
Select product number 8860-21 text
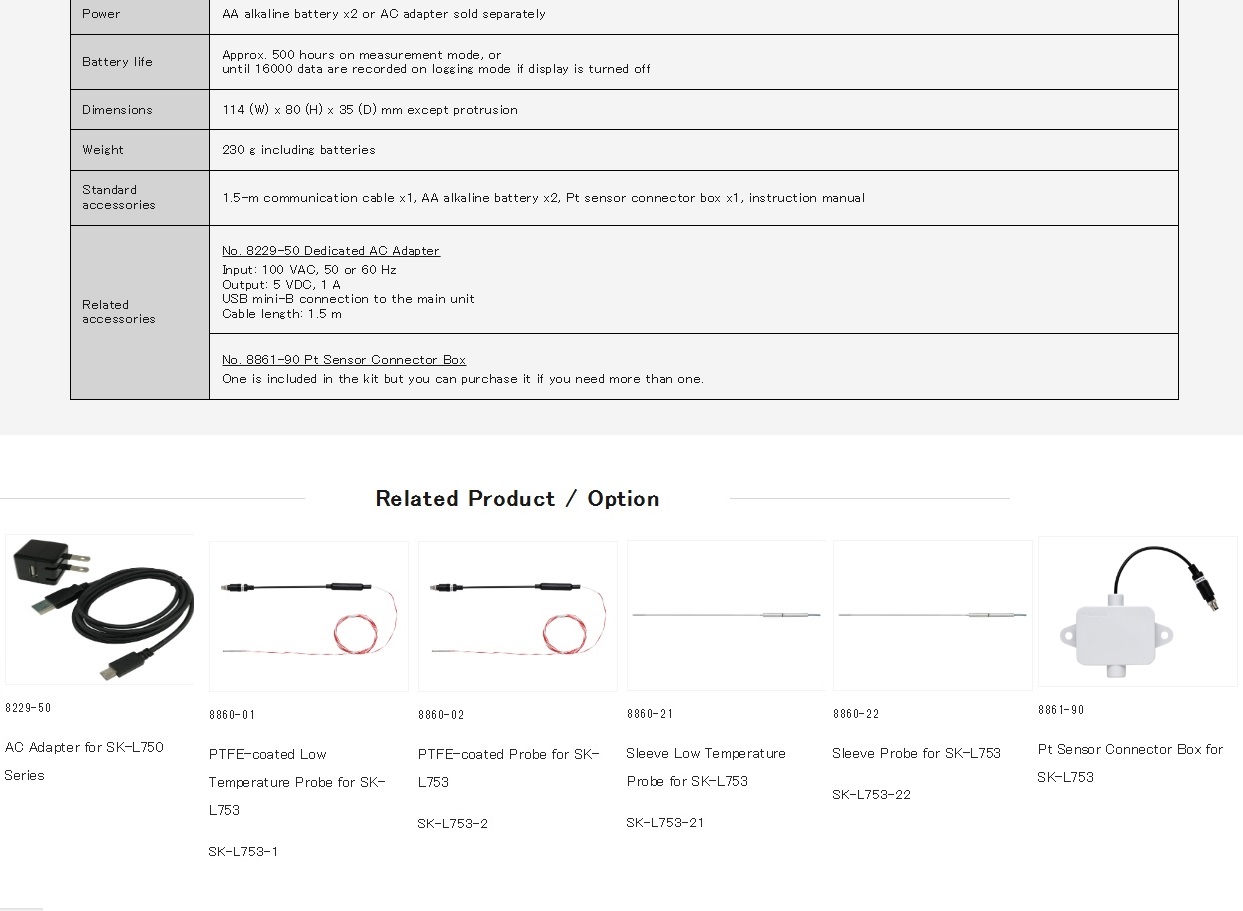(650, 714)
